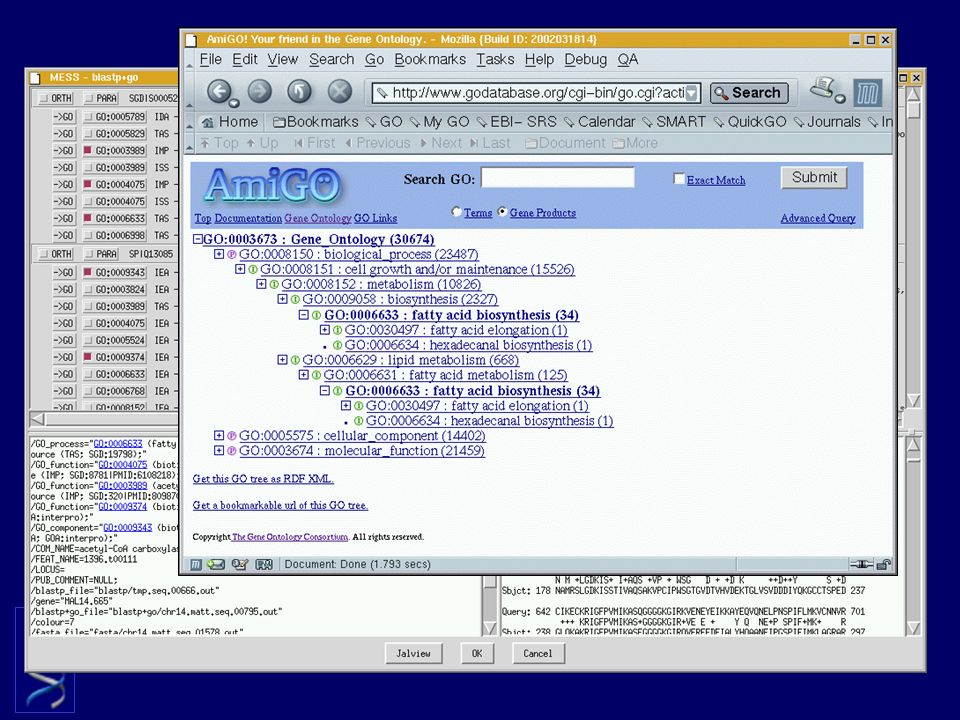
Task: Open the Mail icon in the status bar
Action: (x=216, y=564)
